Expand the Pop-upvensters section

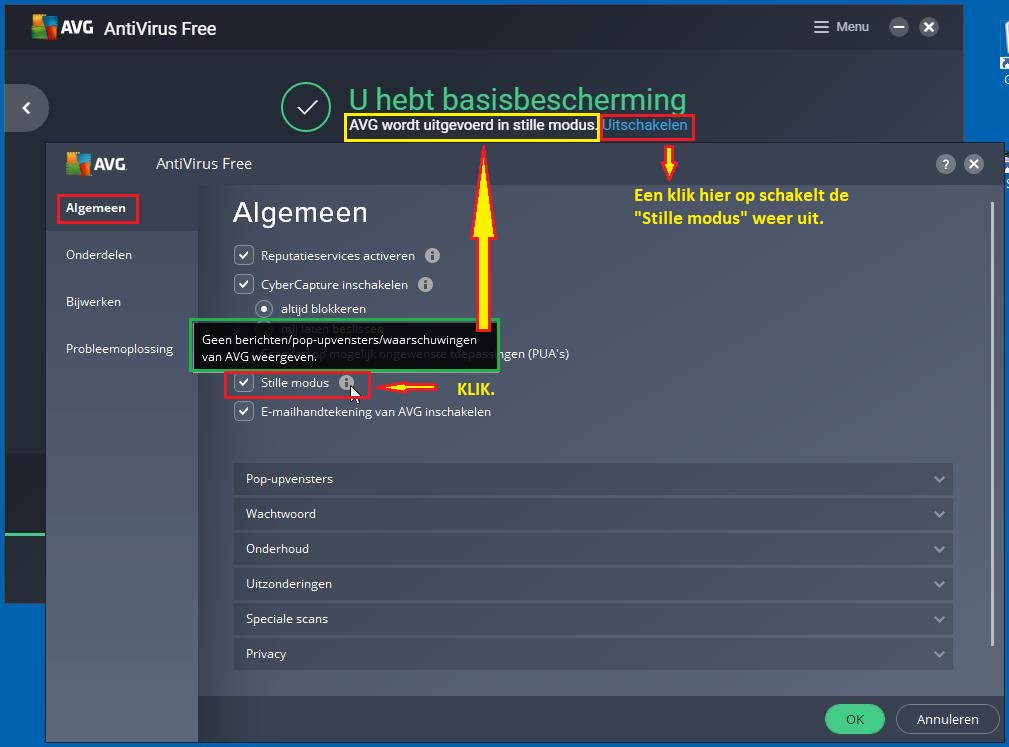point(593,479)
